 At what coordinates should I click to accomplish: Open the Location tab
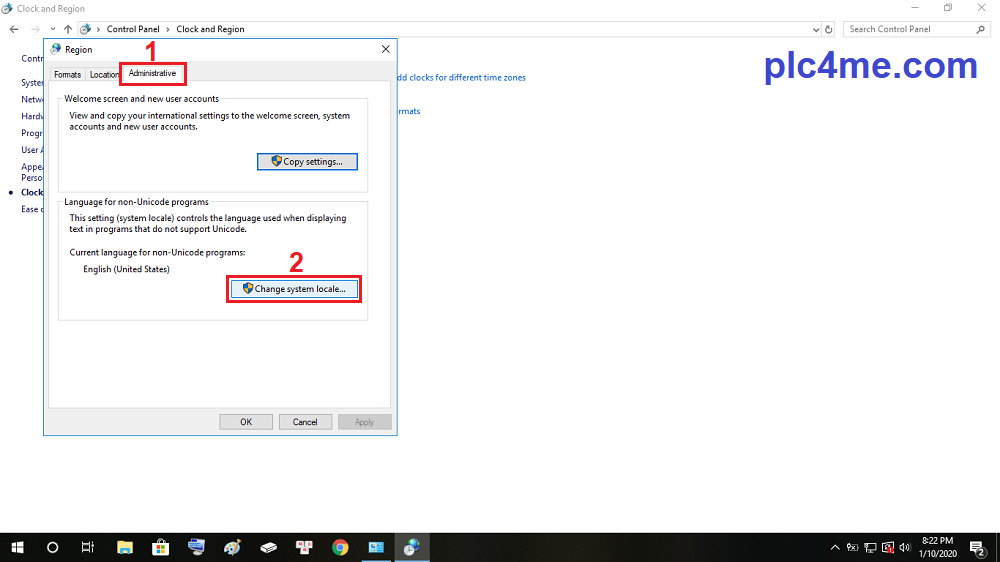103,75
